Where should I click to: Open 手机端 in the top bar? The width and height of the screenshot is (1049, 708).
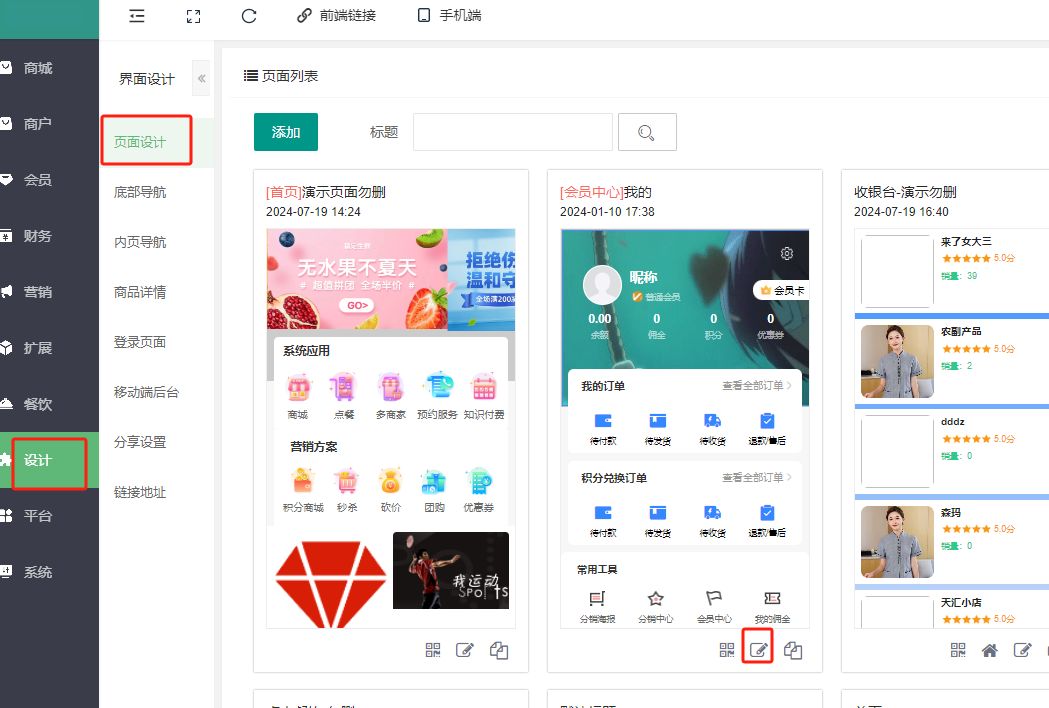click(449, 16)
